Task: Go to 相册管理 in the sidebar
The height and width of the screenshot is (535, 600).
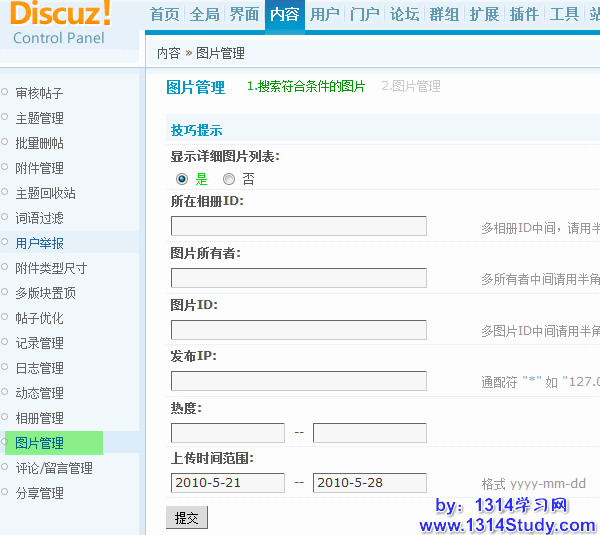Action: 39,418
